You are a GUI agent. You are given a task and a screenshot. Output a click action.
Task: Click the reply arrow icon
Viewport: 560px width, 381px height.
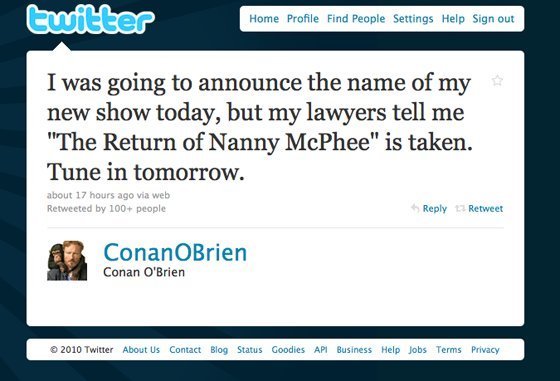coord(415,208)
